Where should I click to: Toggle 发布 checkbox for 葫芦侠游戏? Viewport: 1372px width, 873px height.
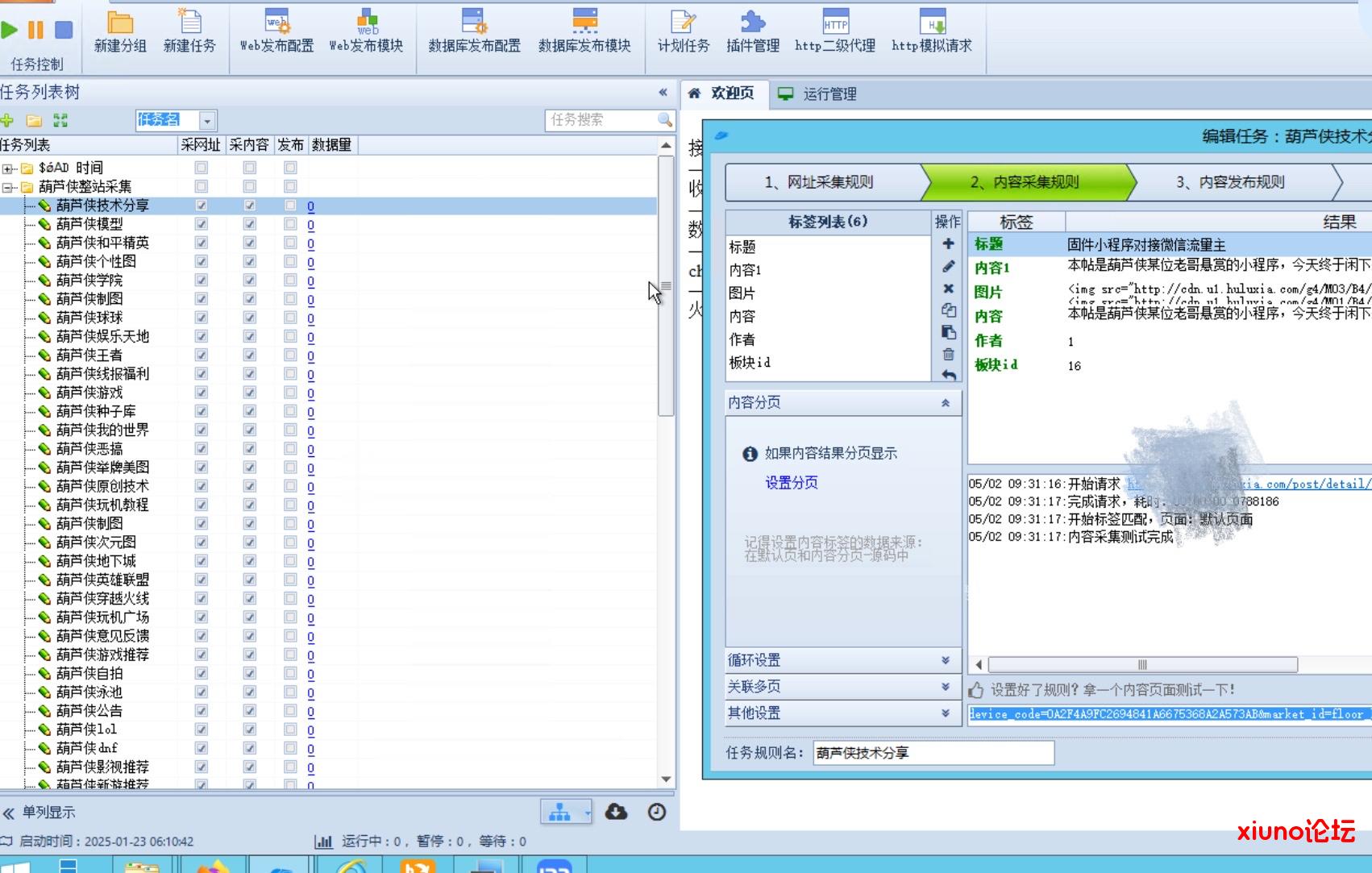tap(290, 393)
